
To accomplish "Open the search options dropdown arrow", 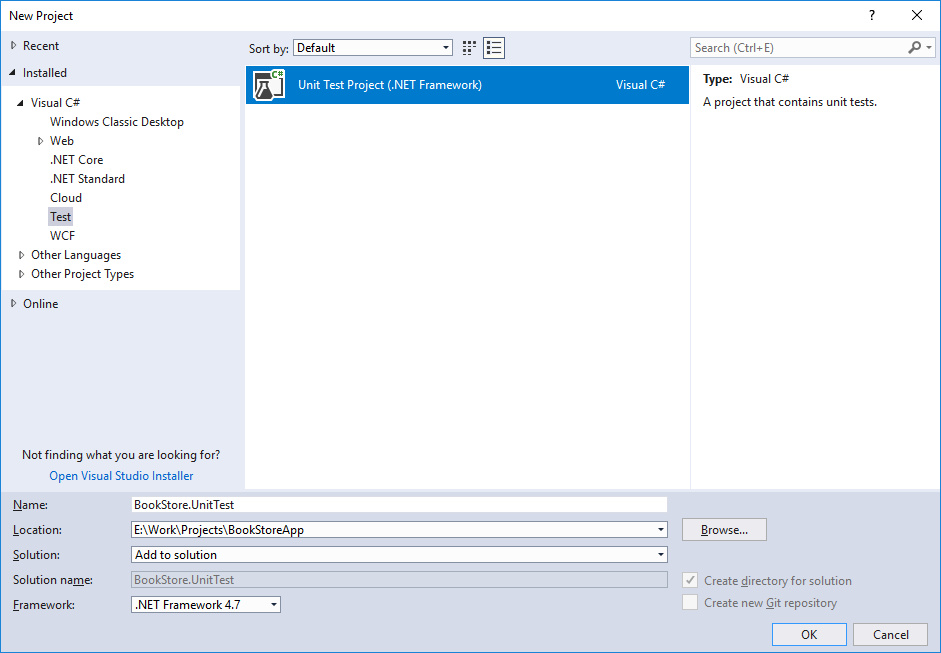I will point(928,47).
